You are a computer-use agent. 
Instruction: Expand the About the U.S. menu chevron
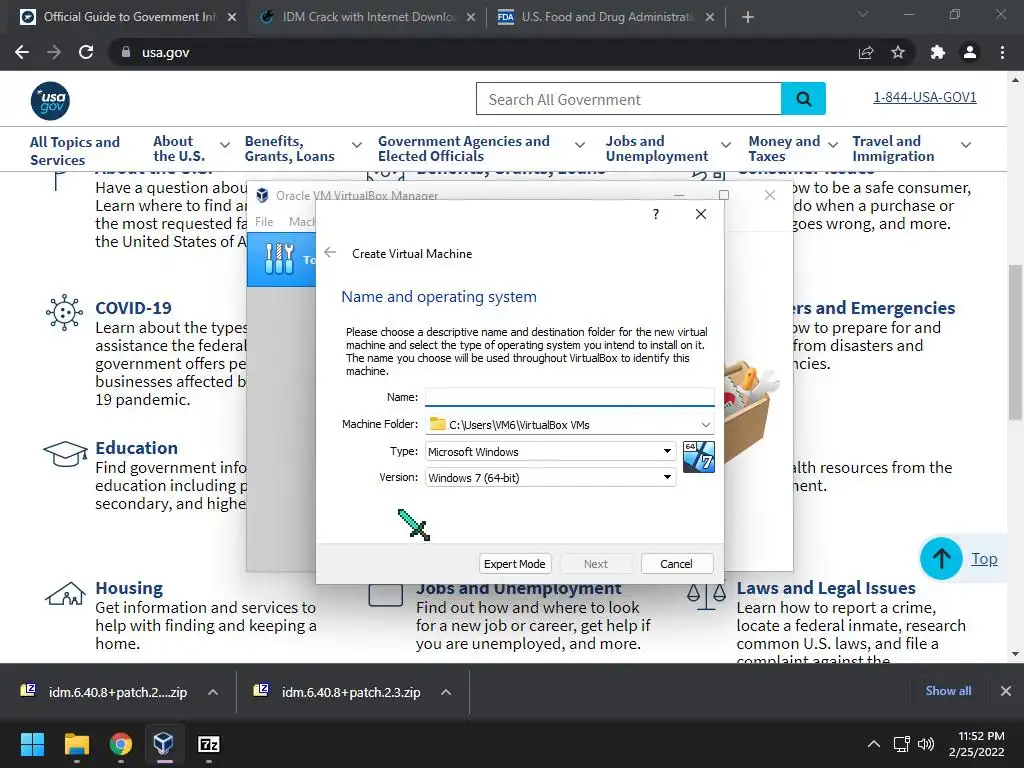click(225, 145)
